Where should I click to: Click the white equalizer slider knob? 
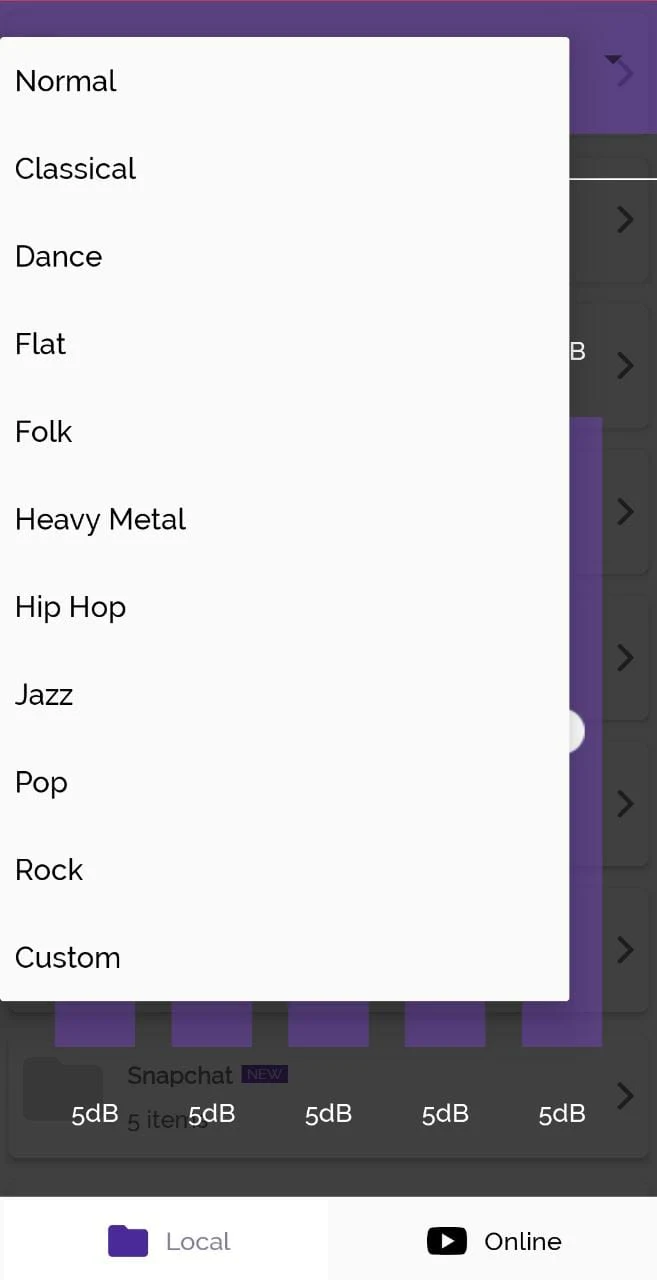(x=574, y=732)
